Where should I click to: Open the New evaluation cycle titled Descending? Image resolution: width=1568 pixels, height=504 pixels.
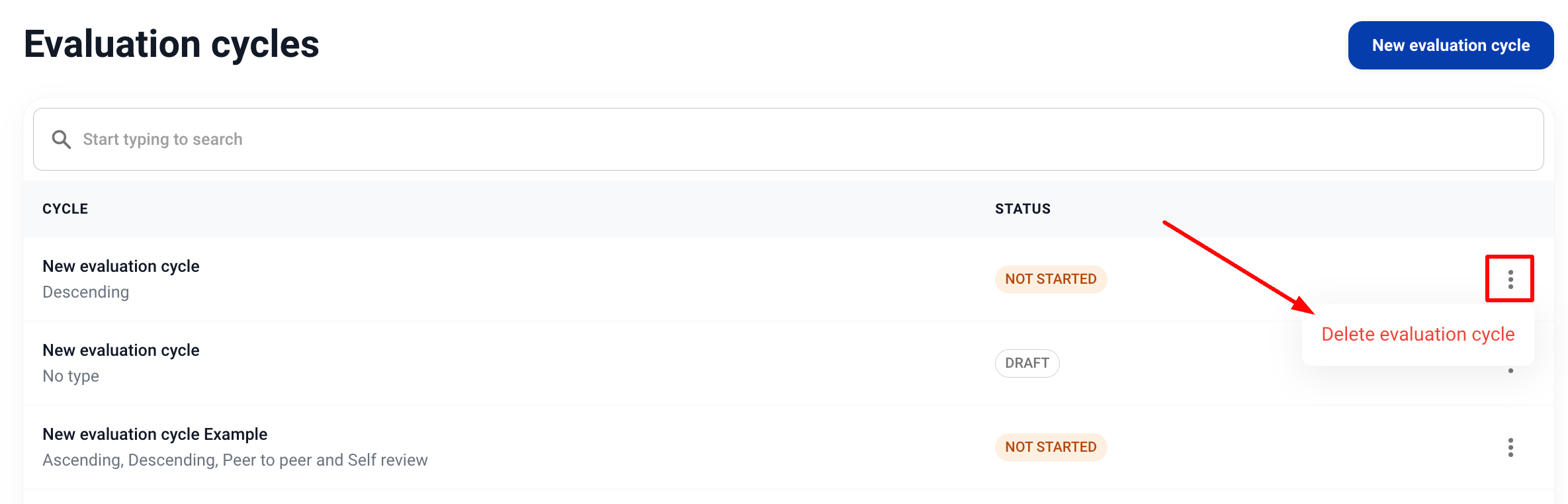[120, 266]
